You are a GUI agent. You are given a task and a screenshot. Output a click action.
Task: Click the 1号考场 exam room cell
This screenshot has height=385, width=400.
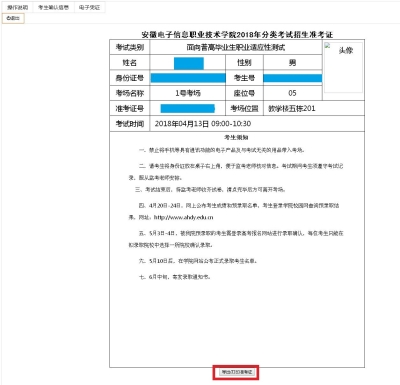(x=188, y=93)
